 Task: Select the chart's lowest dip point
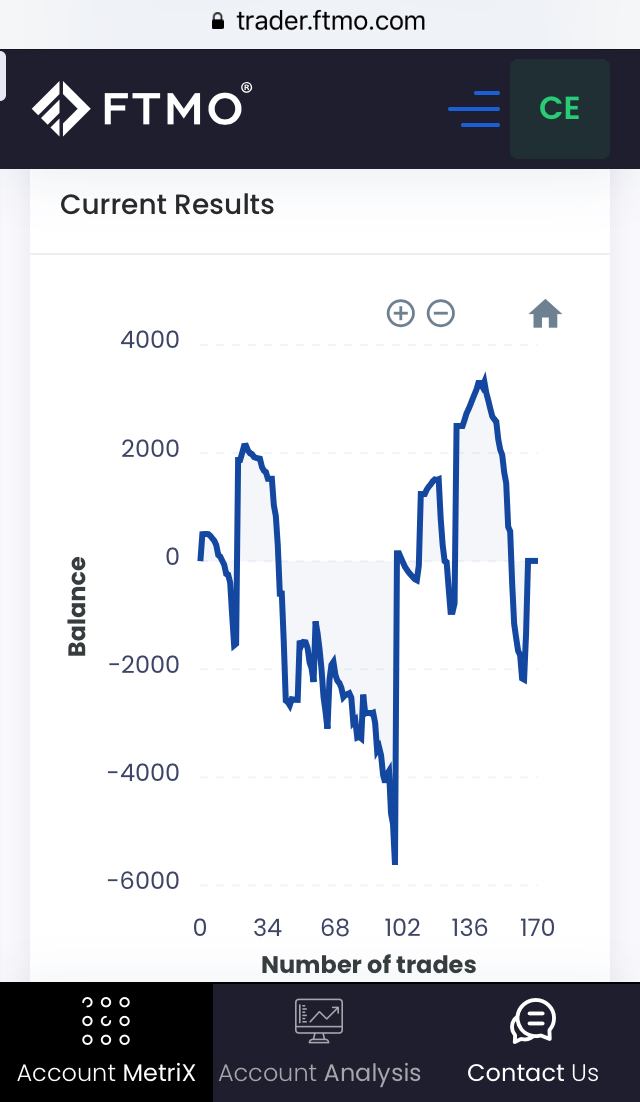pos(395,862)
